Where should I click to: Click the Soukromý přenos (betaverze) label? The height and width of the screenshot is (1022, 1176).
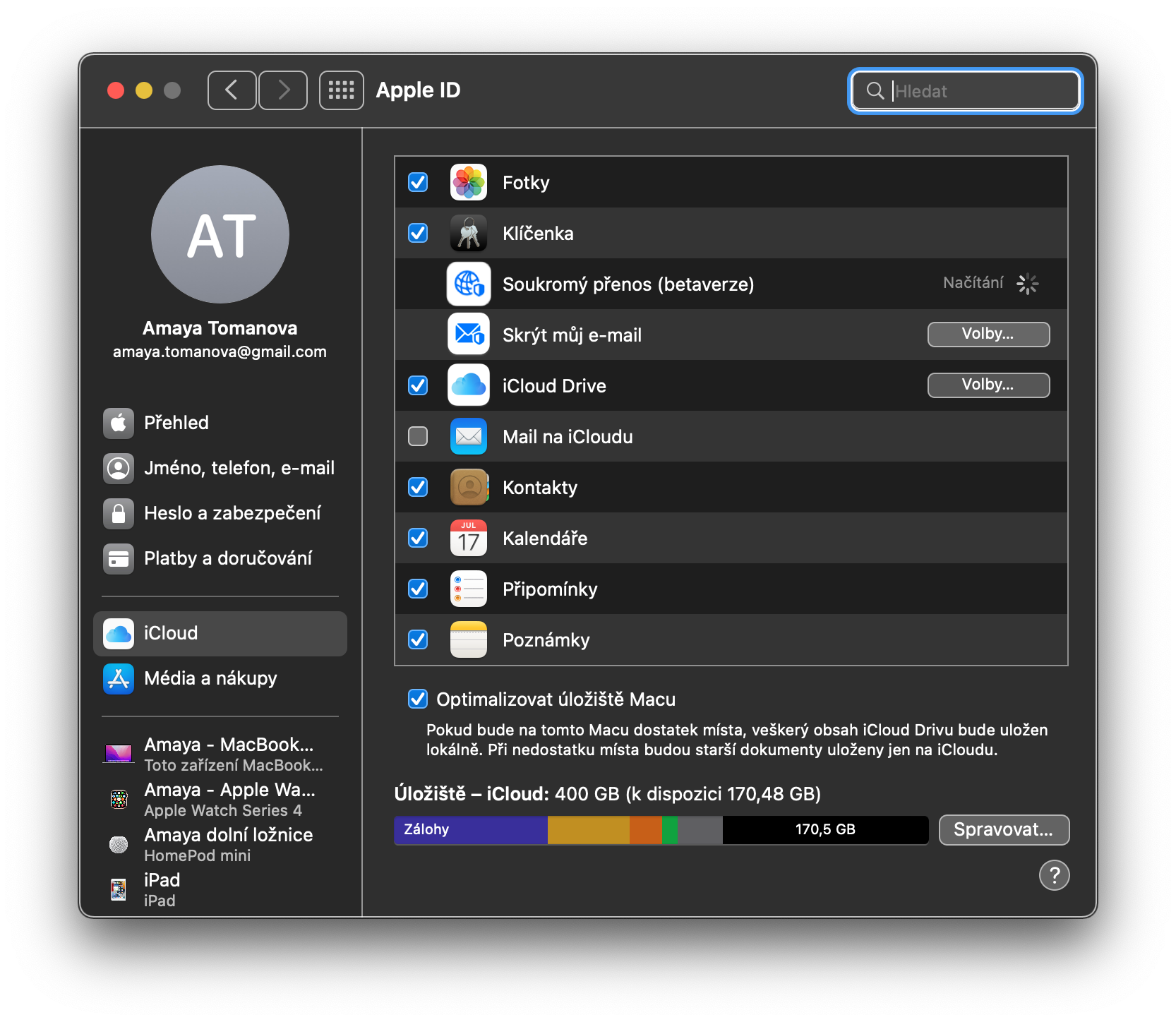628,284
